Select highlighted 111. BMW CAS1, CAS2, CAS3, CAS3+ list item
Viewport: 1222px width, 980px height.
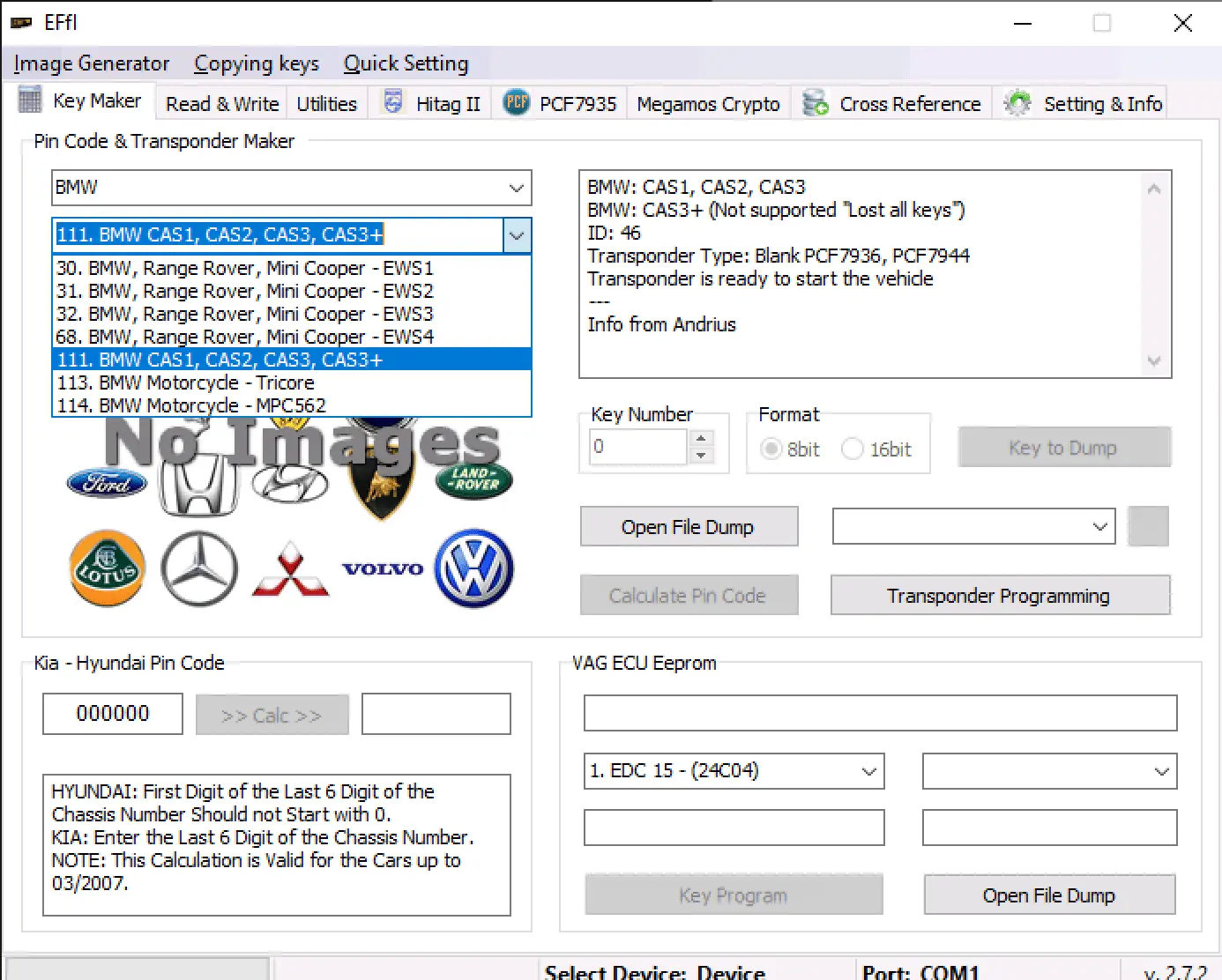click(x=292, y=360)
